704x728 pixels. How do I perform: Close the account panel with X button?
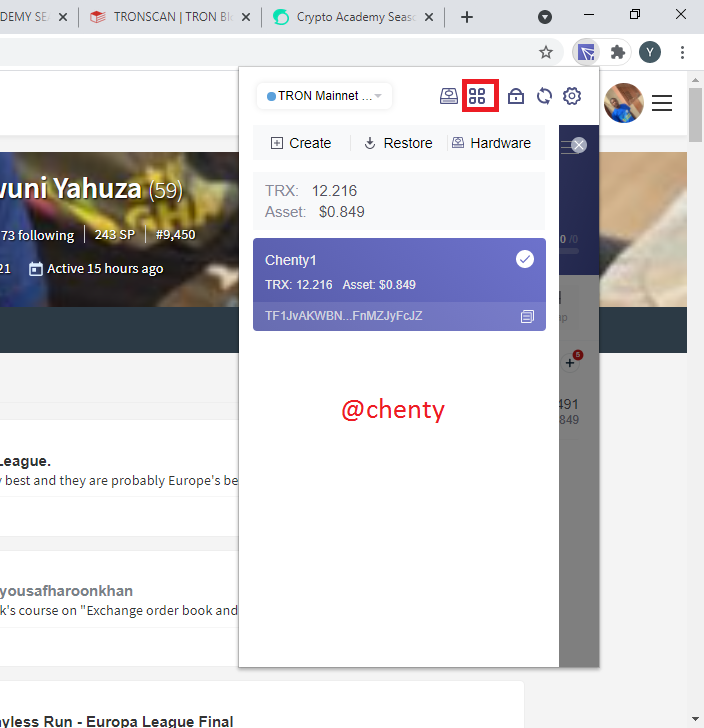pyautogui.click(x=579, y=145)
